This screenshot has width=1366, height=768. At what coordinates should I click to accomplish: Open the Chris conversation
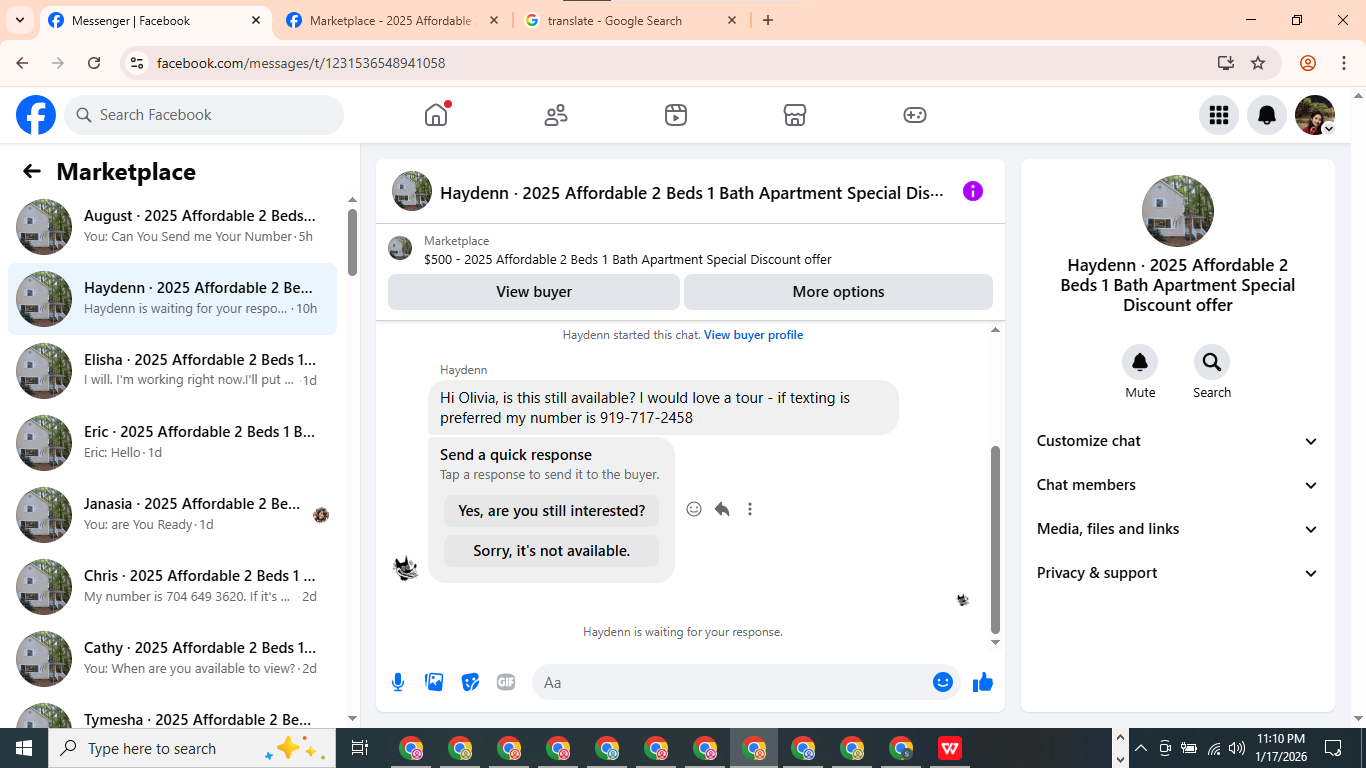tap(172, 587)
